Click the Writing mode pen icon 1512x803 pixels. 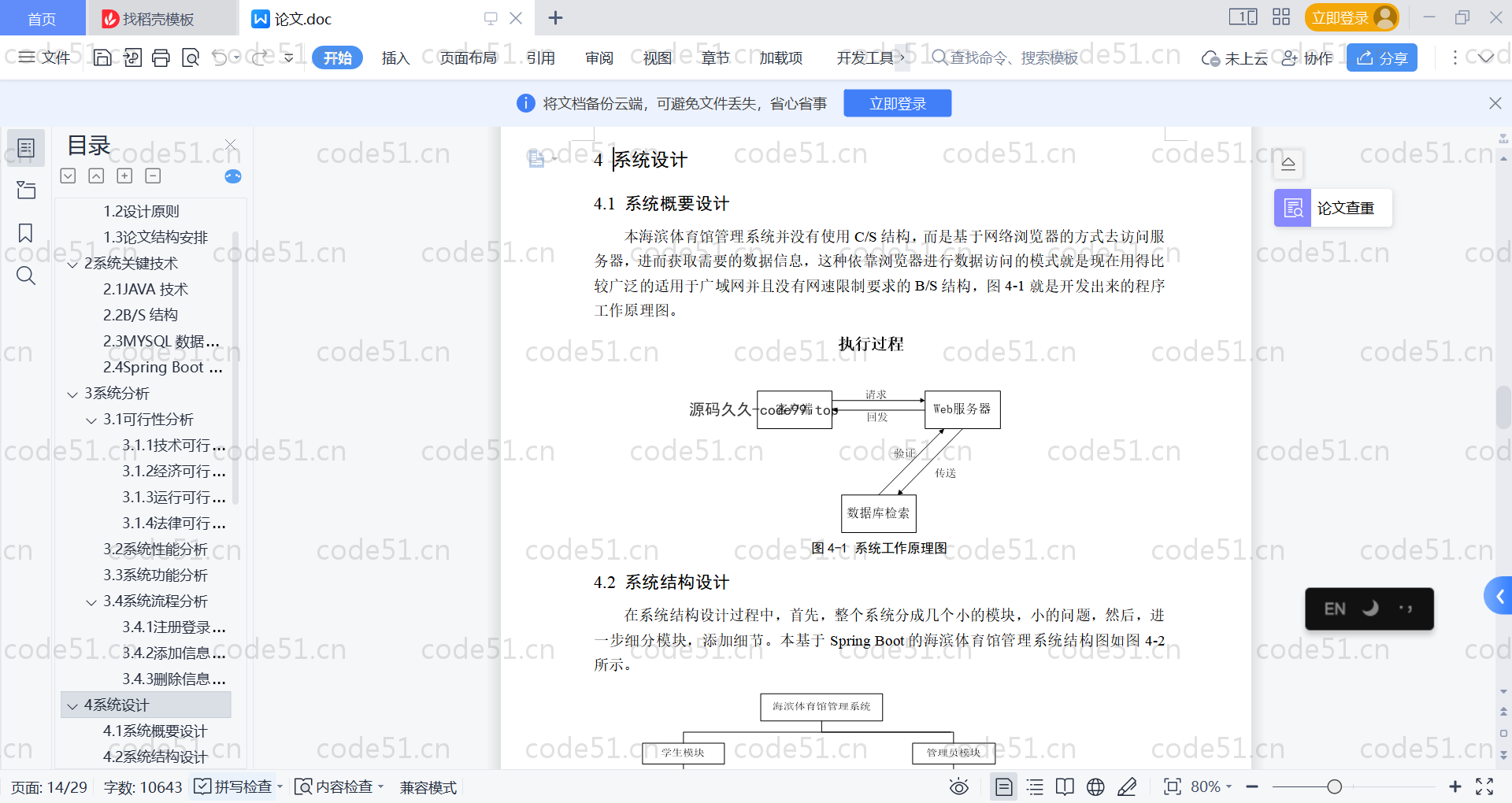click(1127, 786)
